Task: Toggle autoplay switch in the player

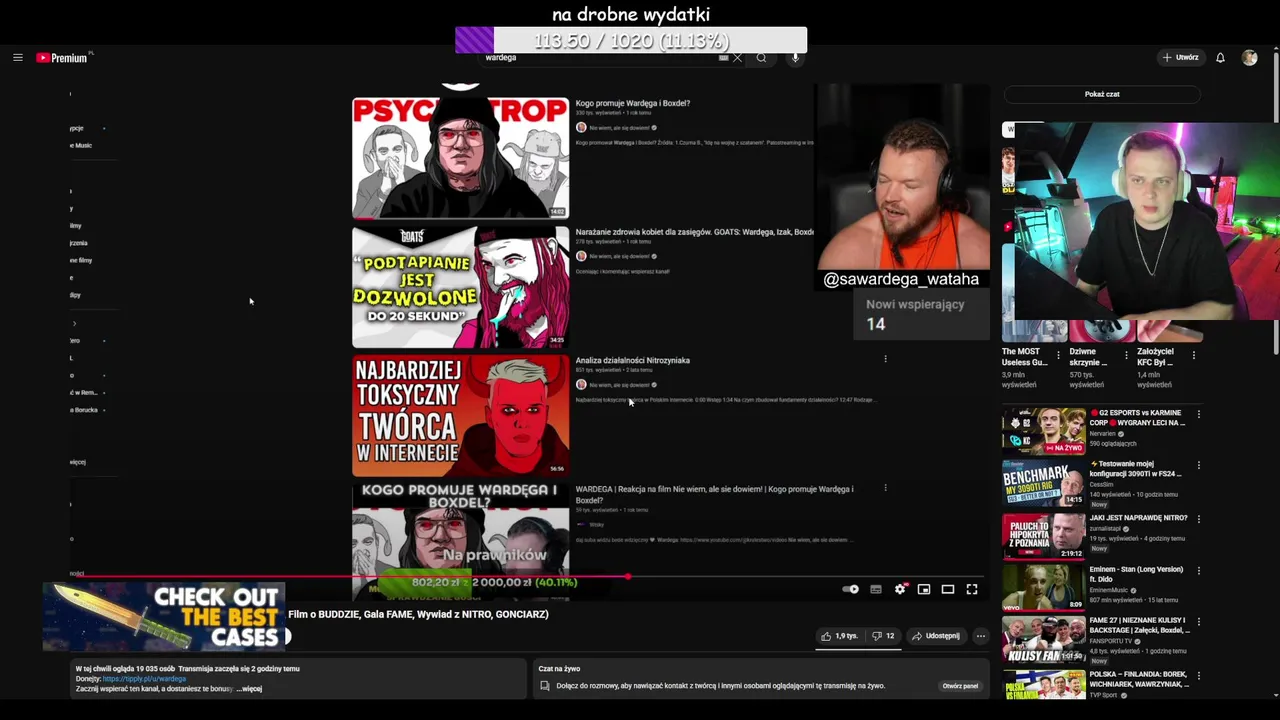Action: point(850,590)
